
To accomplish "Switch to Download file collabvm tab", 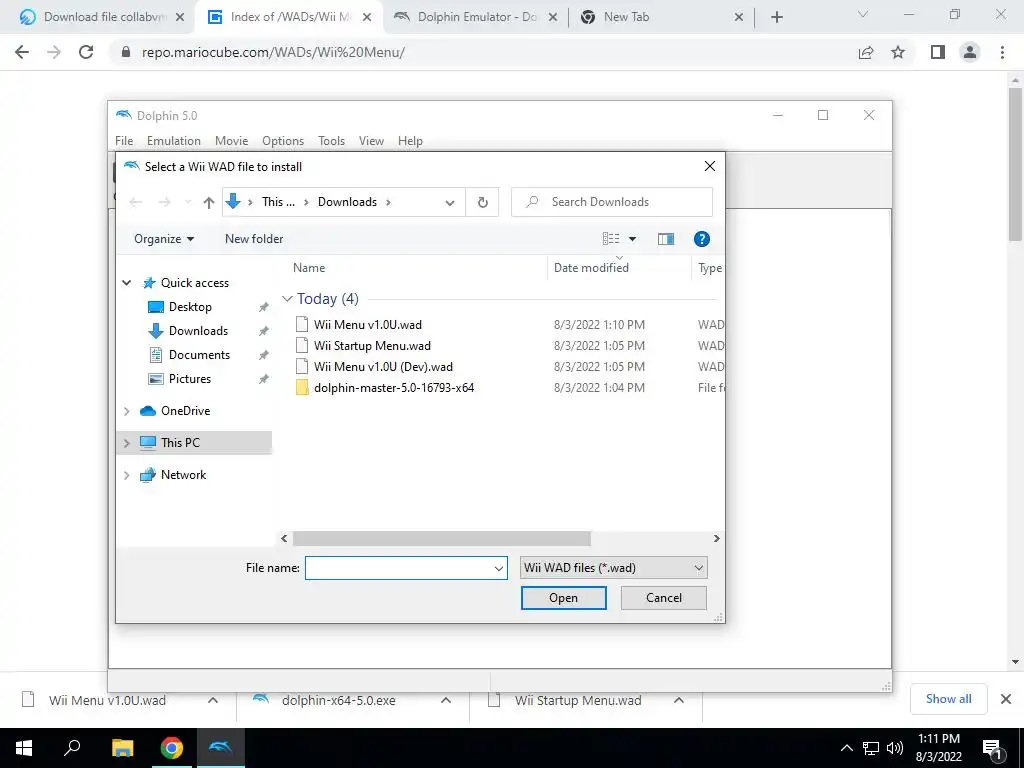I will 98,18.
